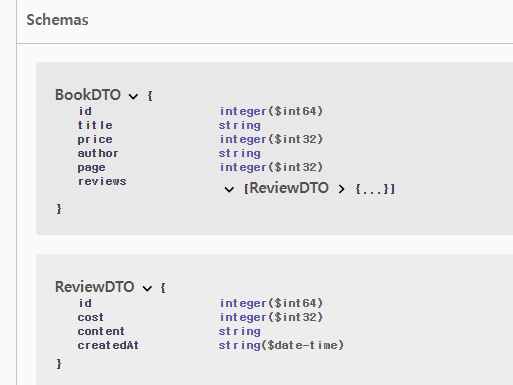Viewport: 513px width, 385px height.
Task: Click the ReviewDTO schema title in lower block
Action: click(x=94, y=287)
